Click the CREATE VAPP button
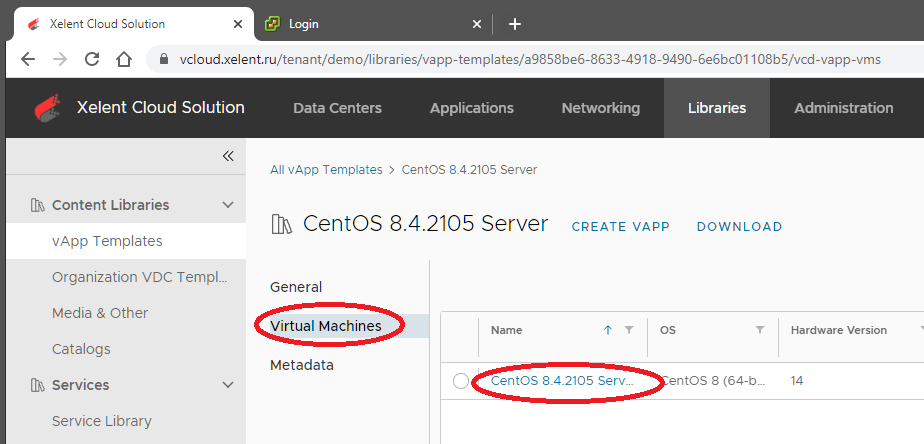The width and height of the screenshot is (924, 444). (621, 226)
